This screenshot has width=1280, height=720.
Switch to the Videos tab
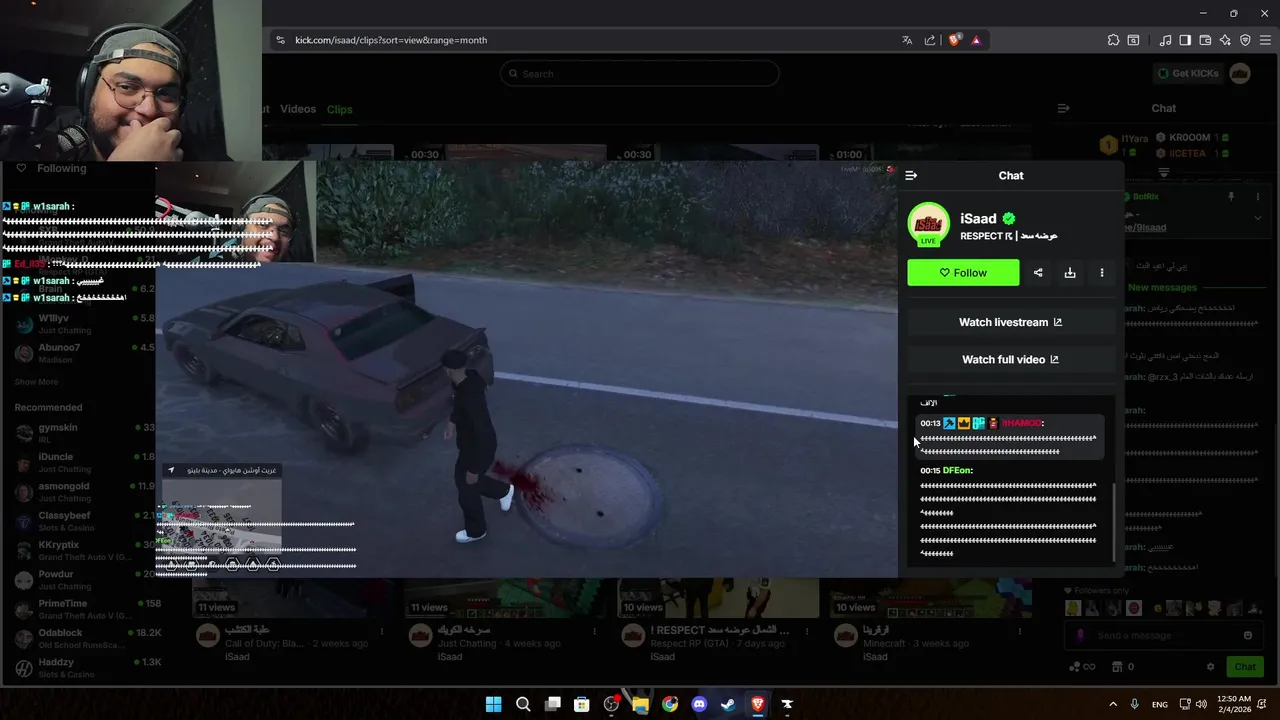pyautogui.click(x=298, y=109)
